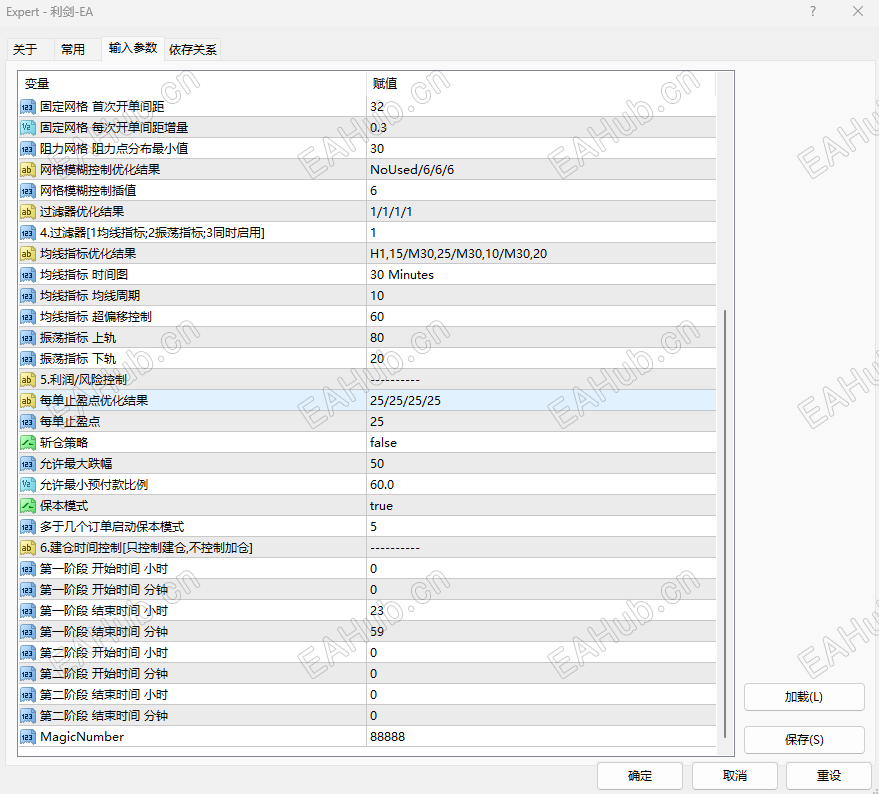
Task: Click the integer icon beside 允许最大跌幅
Action: (x=27, y=464)
